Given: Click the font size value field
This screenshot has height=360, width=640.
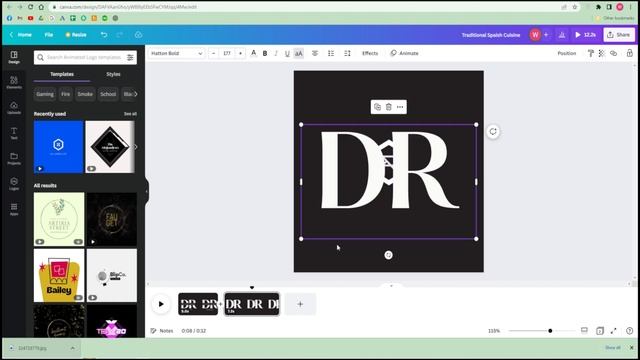Looking at the screenshot, I should [227, 53].
